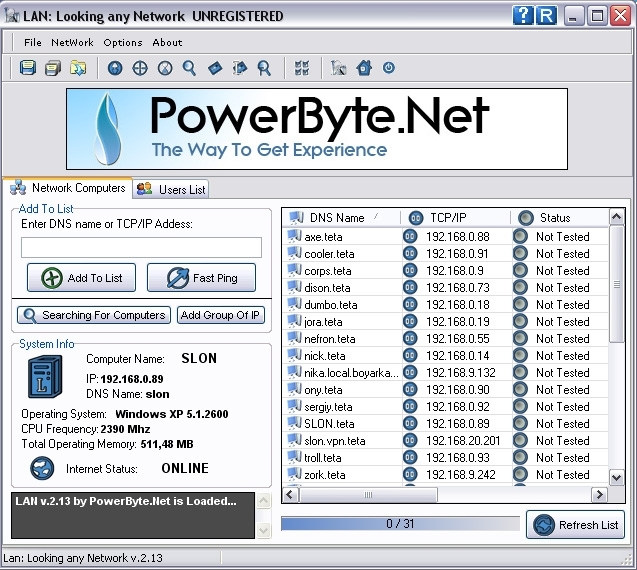Open the Options menu
The height and width of the screenshot is (570, 637).
[123, 42]
